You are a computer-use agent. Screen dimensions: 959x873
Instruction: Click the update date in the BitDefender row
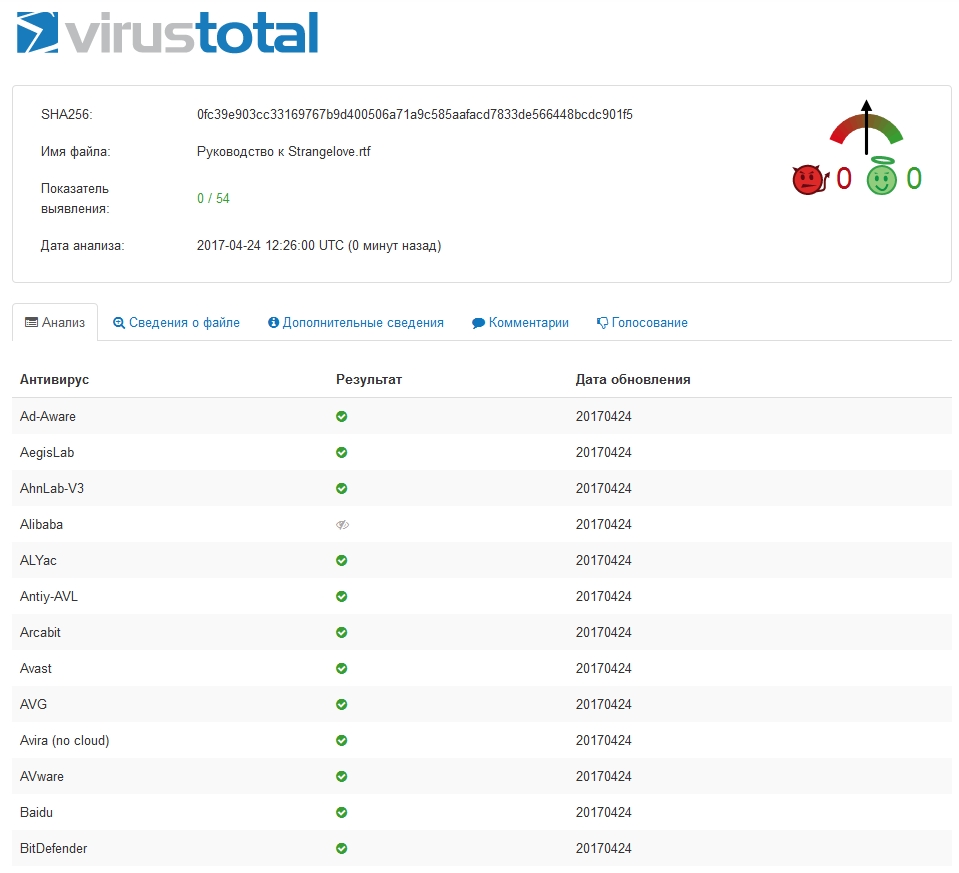coord(604,849)
